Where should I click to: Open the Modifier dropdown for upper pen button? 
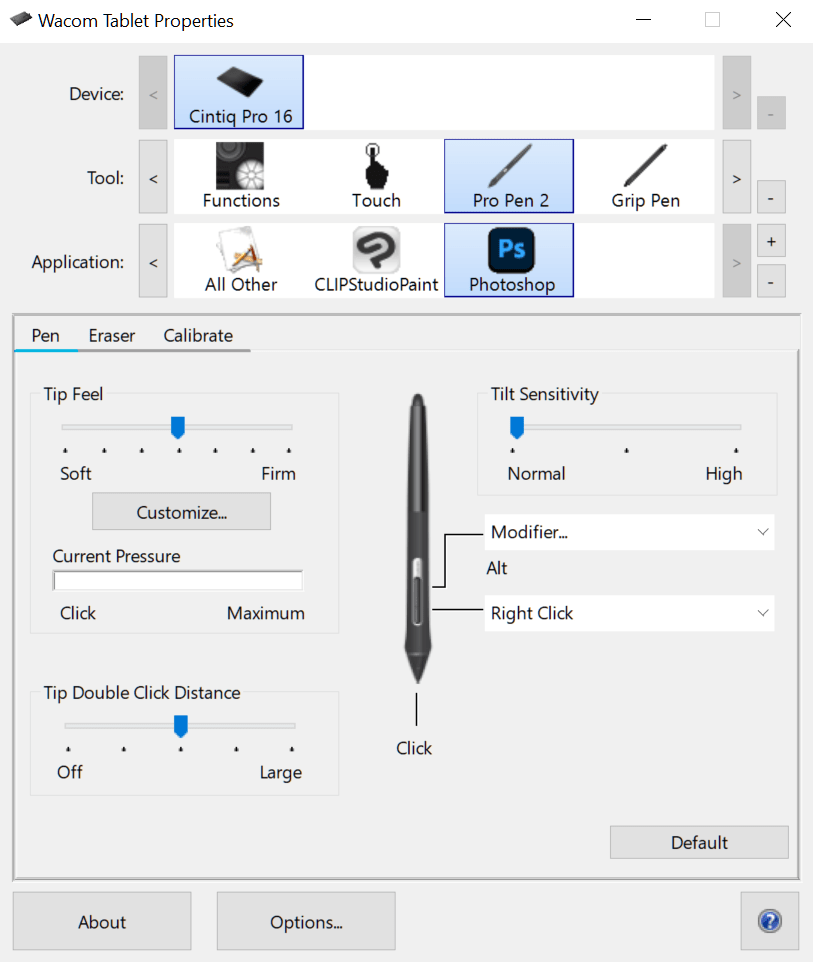[x=629, y=532]
